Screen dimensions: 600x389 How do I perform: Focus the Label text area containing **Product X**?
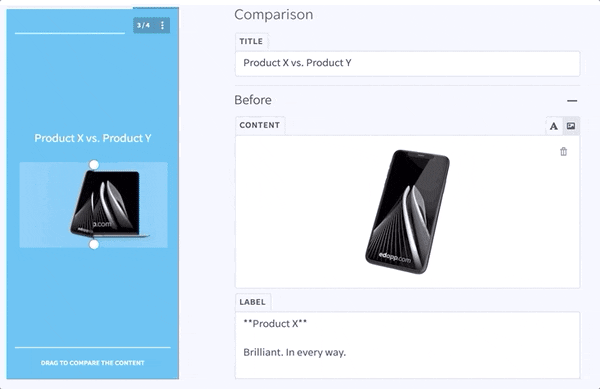408,345
